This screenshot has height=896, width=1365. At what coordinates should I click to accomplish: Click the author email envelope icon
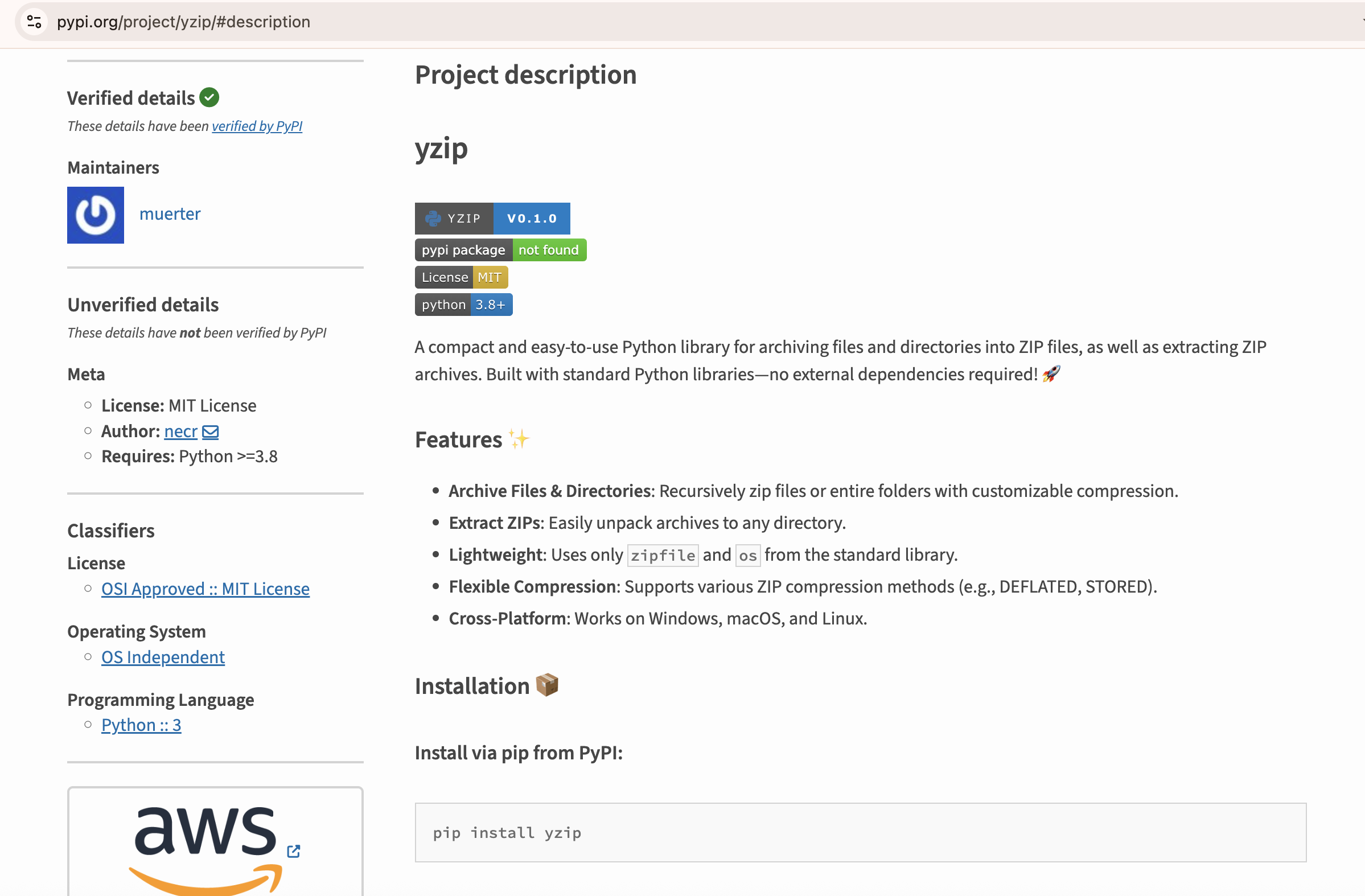click(x=211, y=431)
